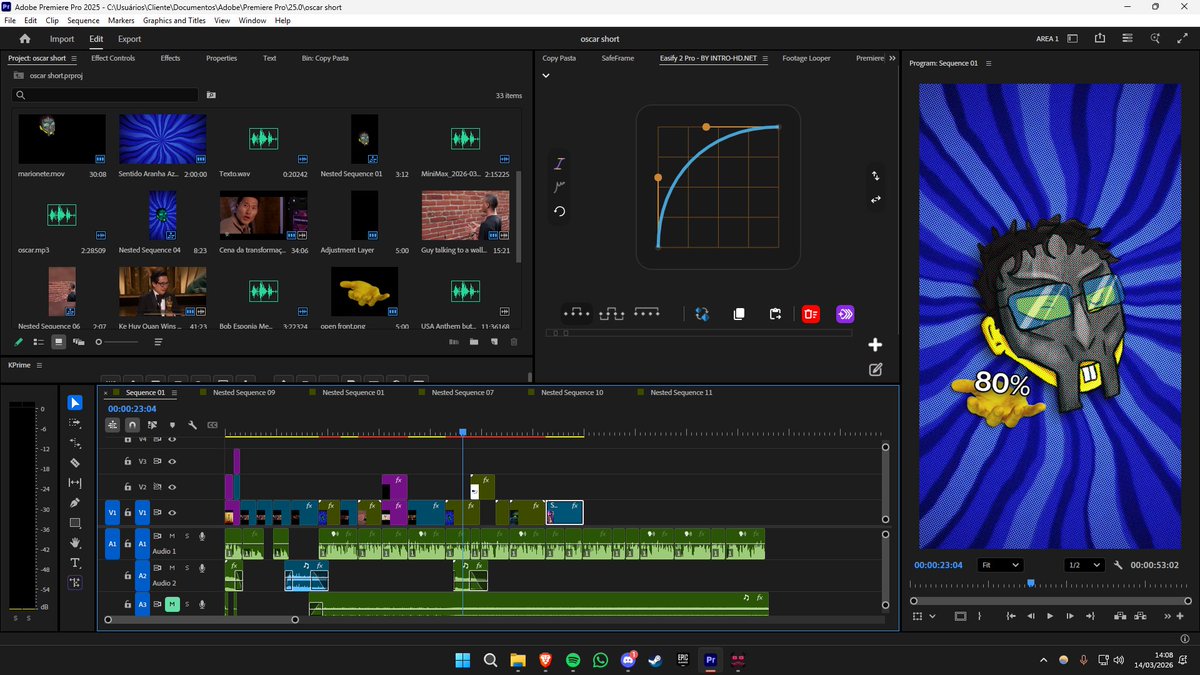Click the red Easify preset icon
Viewport: 1200px width, 675px height.
(811, 314)
